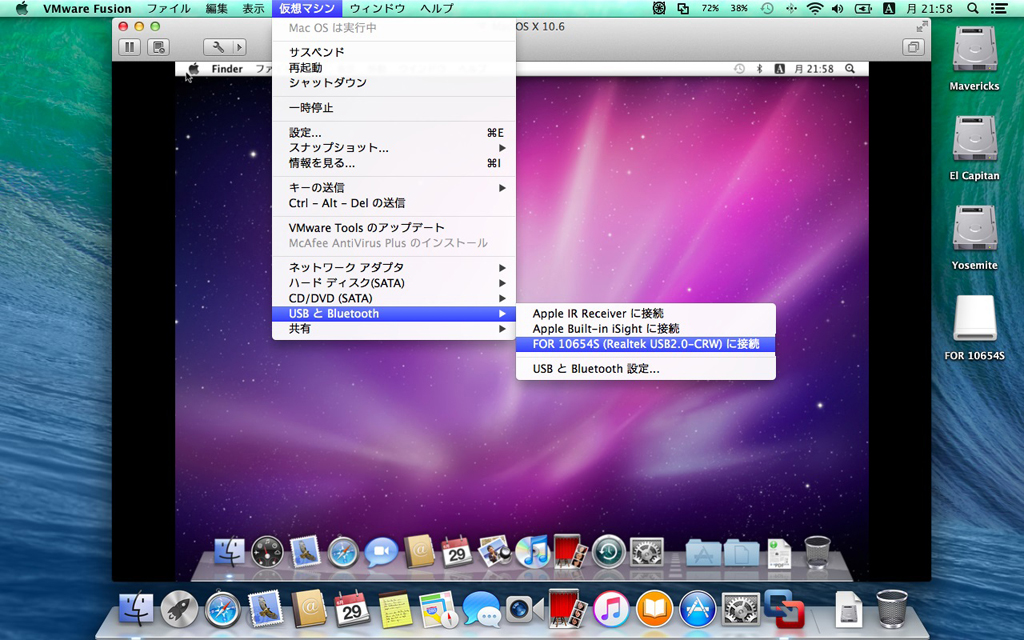Open Notification Center from menu bar
This screenshot has height=640, width=1024.
[999, 8]
